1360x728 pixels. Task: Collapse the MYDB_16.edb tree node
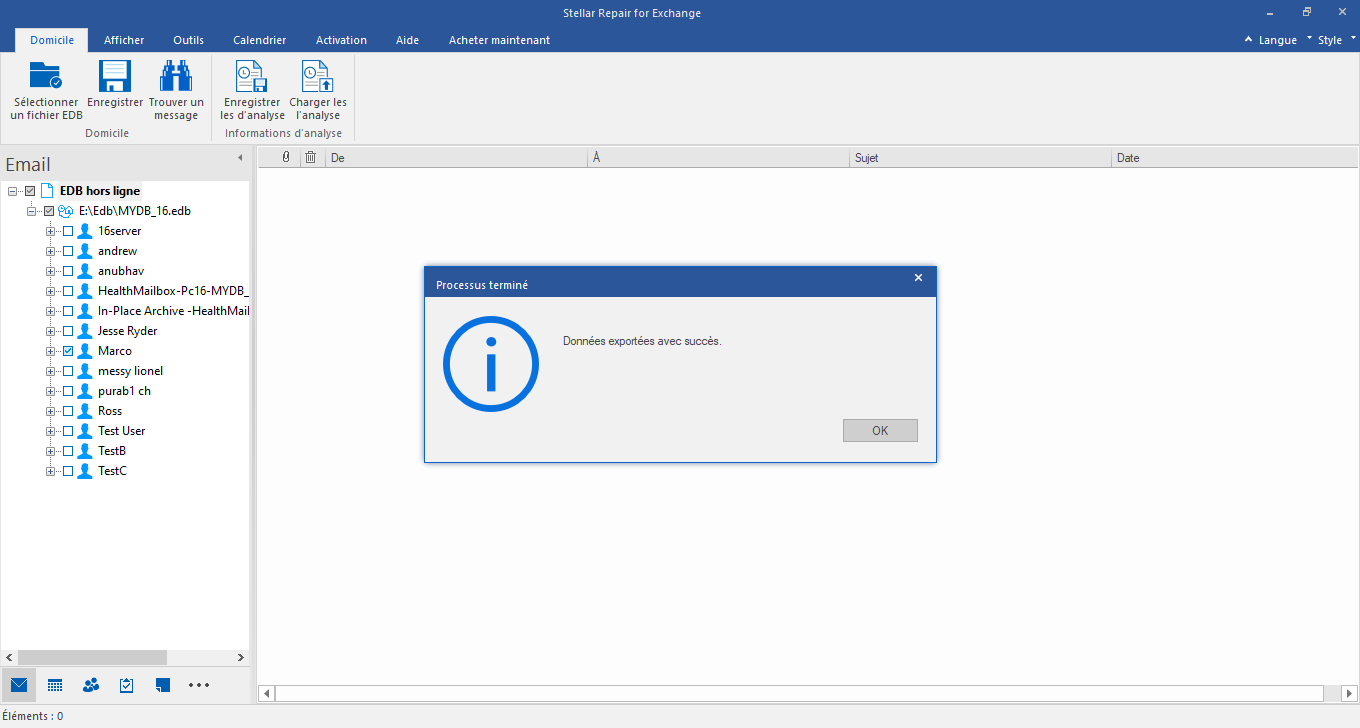point(31,211)
